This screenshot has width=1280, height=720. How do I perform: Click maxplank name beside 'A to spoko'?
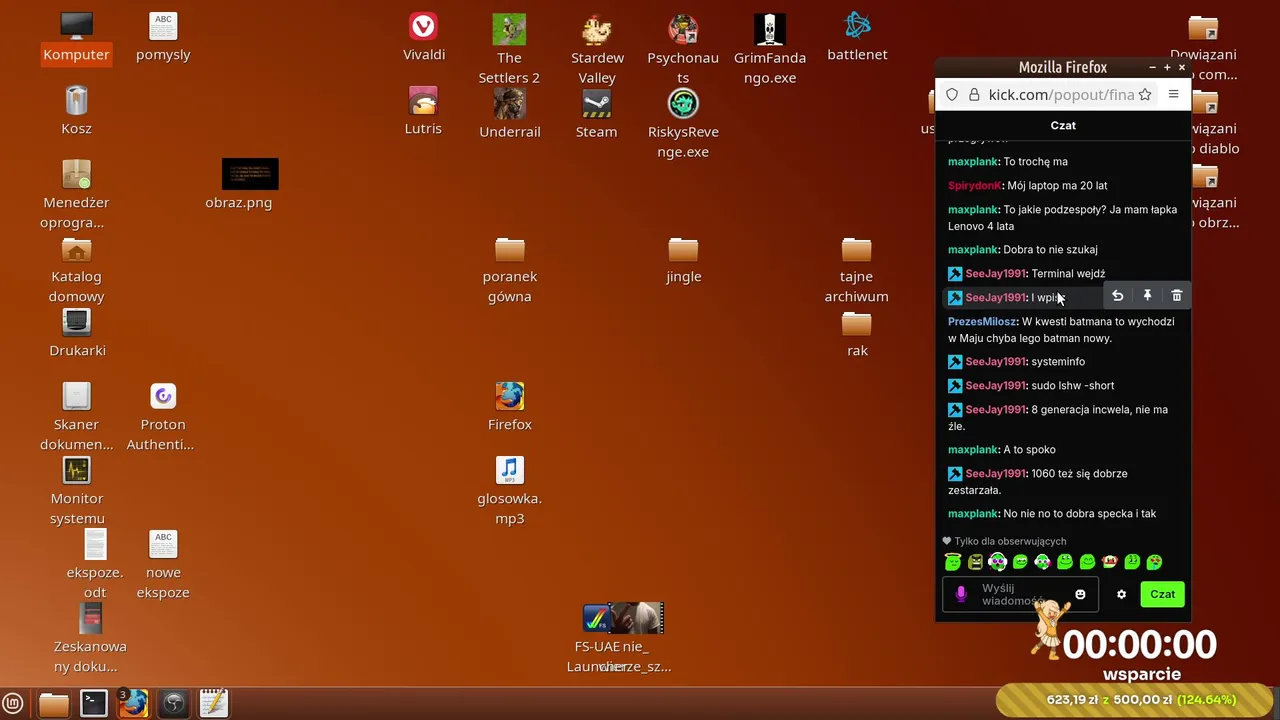point(973,450)
